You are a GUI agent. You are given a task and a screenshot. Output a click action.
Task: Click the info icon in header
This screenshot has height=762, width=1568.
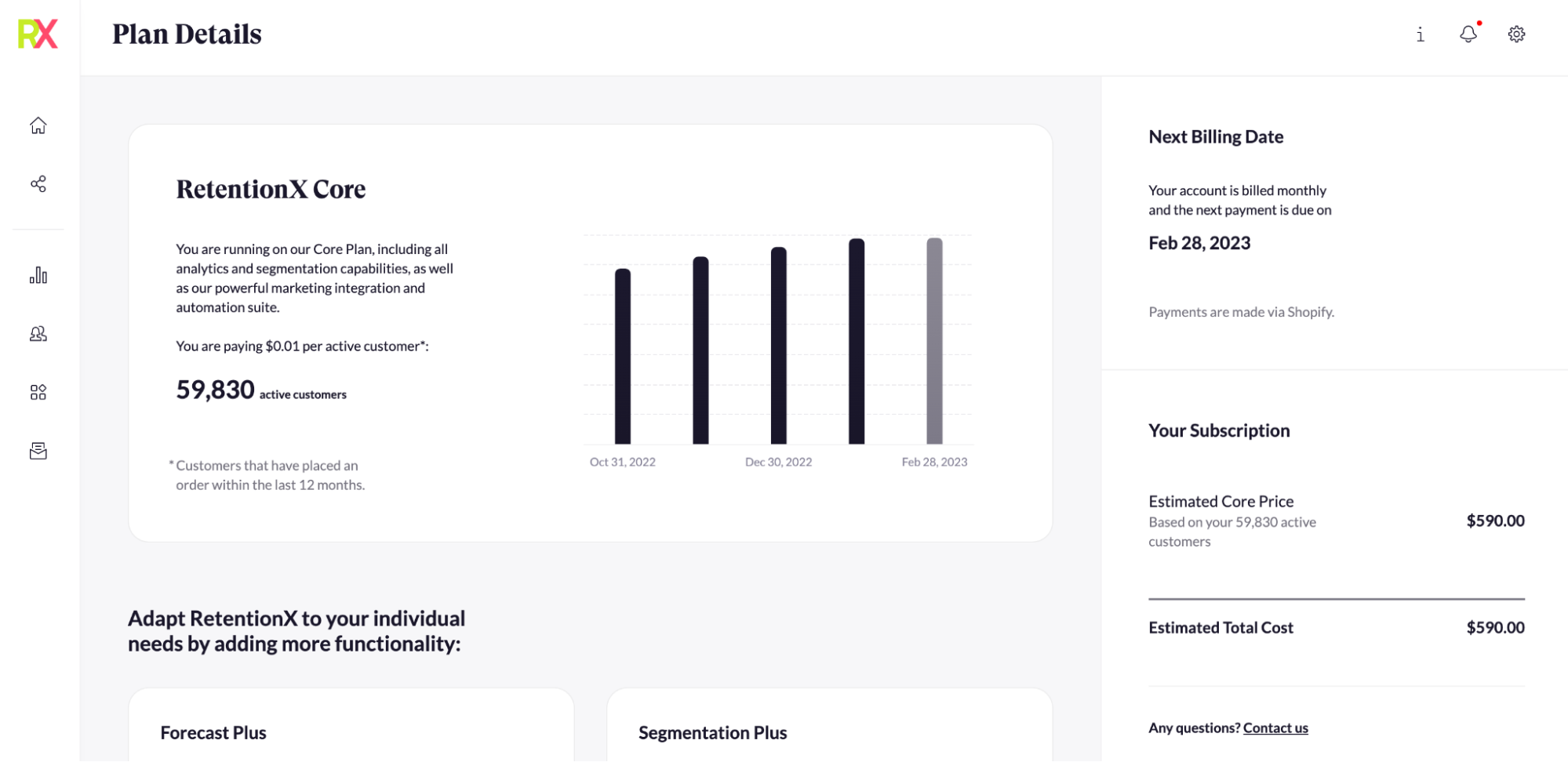1420,34
